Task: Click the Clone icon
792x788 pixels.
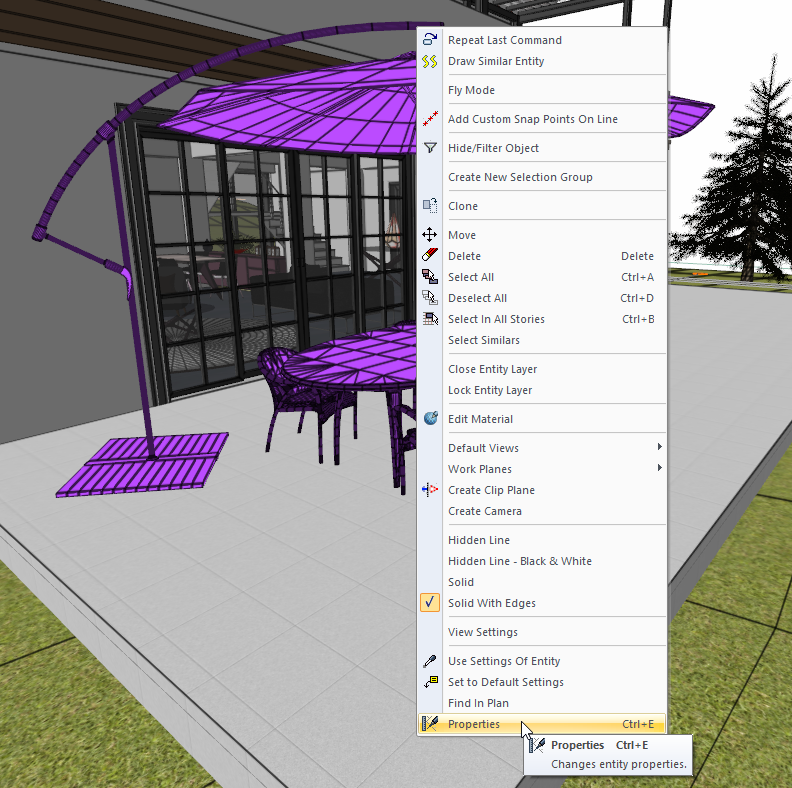Action: 430,206
